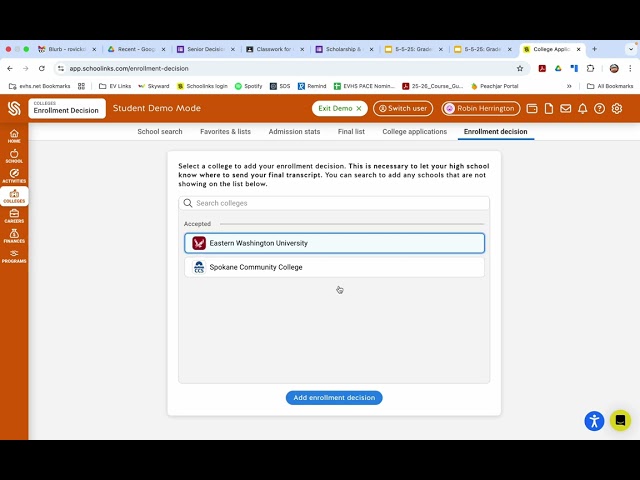Open the Remind bookmark
This screenshot has width=640, height=480.
click(312, 86)
